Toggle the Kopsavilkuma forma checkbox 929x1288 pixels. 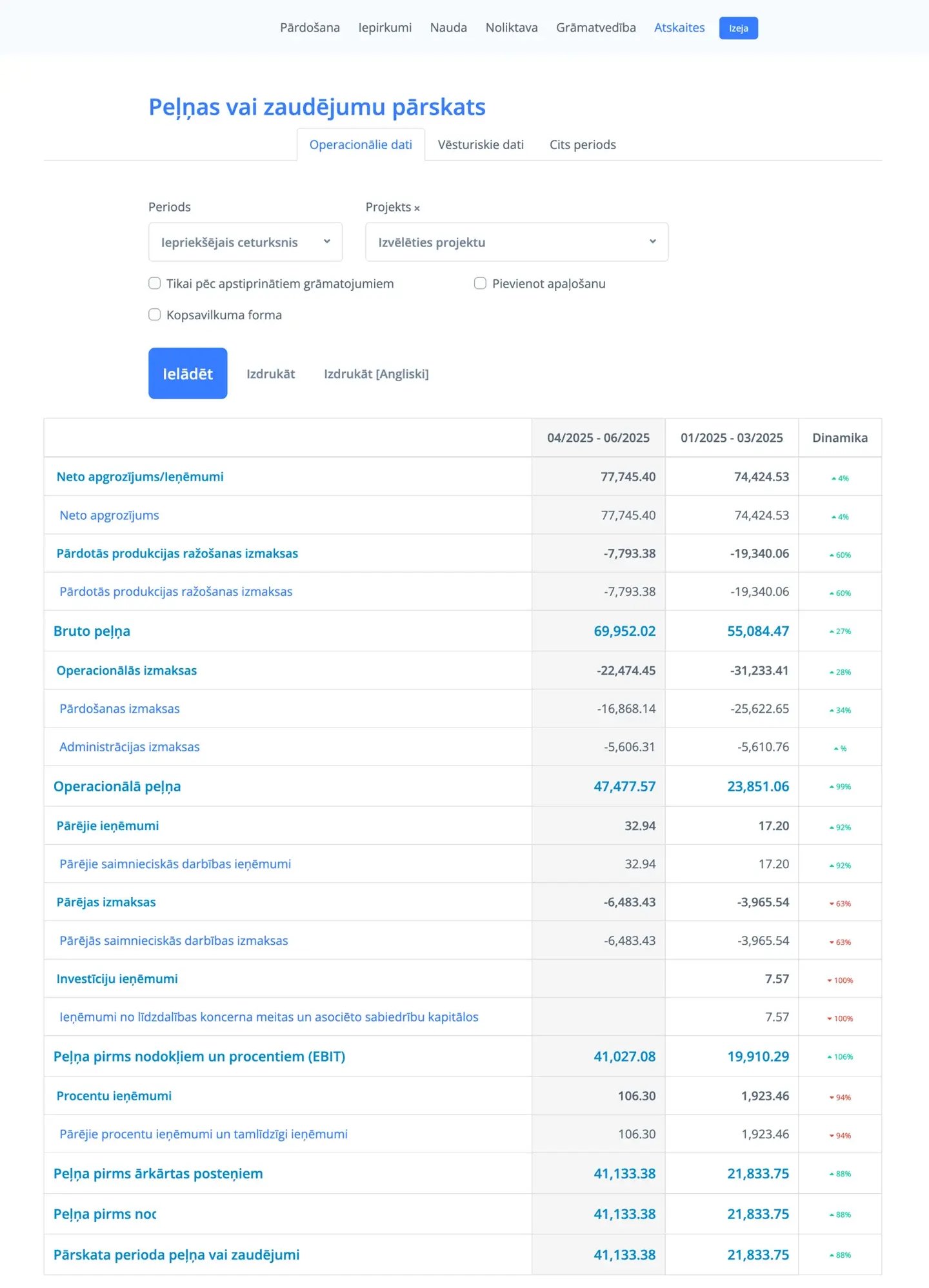click(155, 315)
